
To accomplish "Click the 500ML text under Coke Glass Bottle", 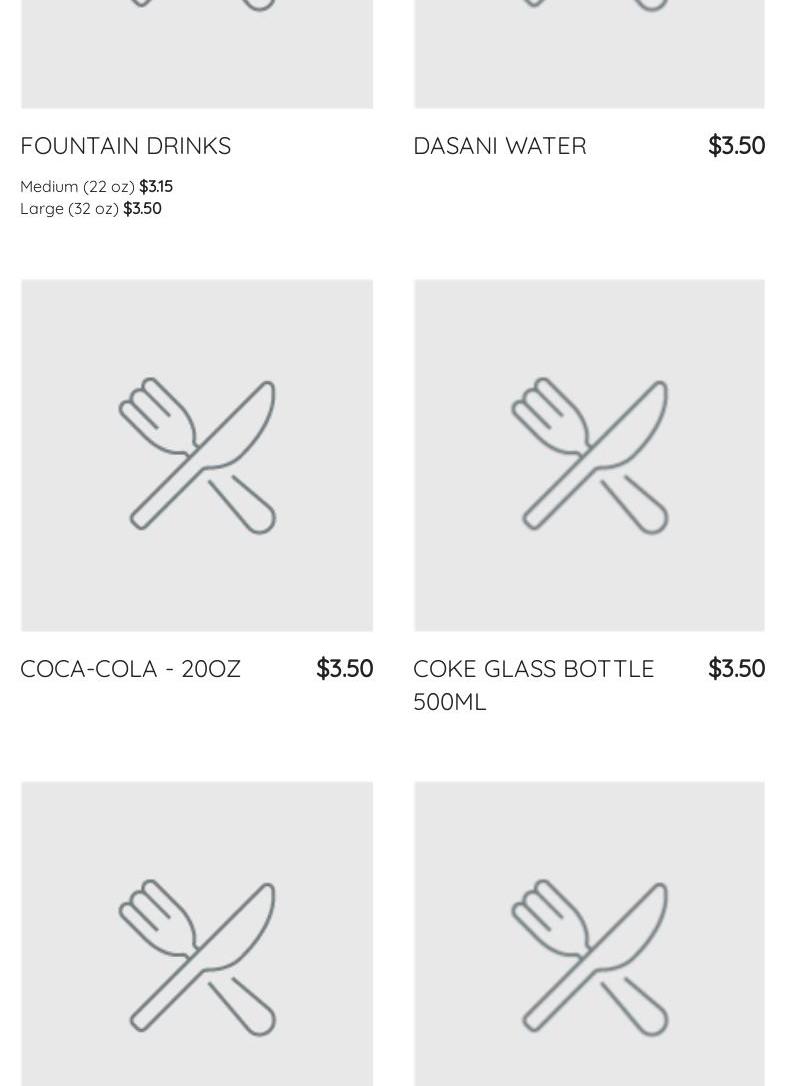I will pyautogui.click(x=450, y=702).
